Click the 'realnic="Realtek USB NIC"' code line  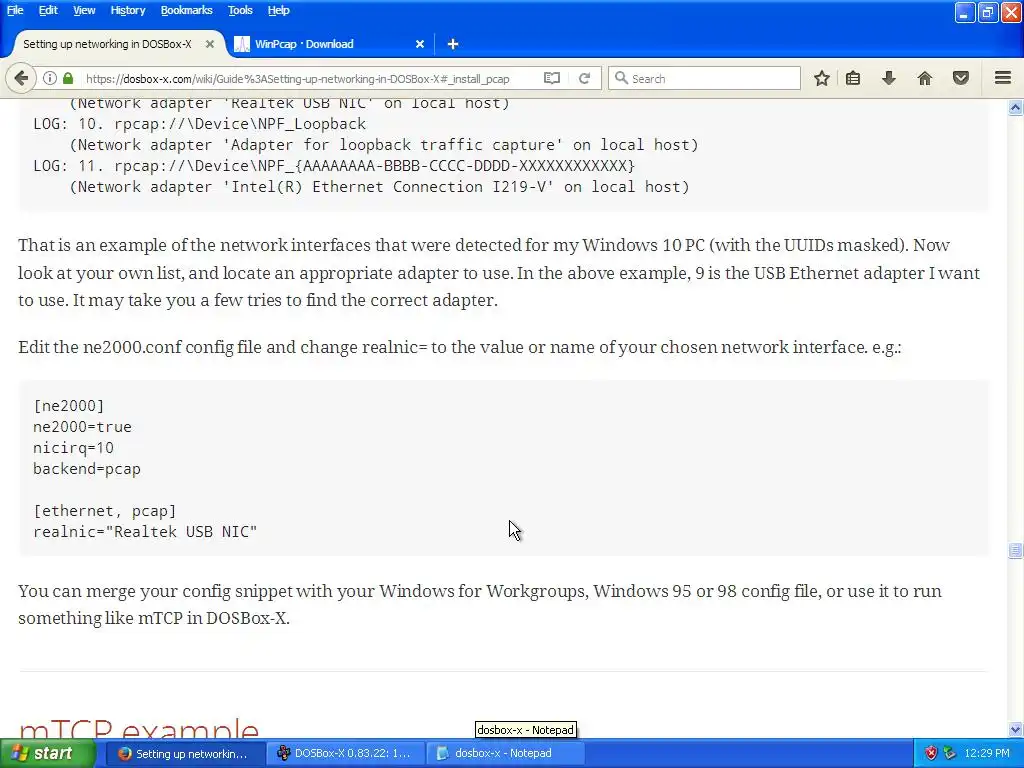pos(145,532)
